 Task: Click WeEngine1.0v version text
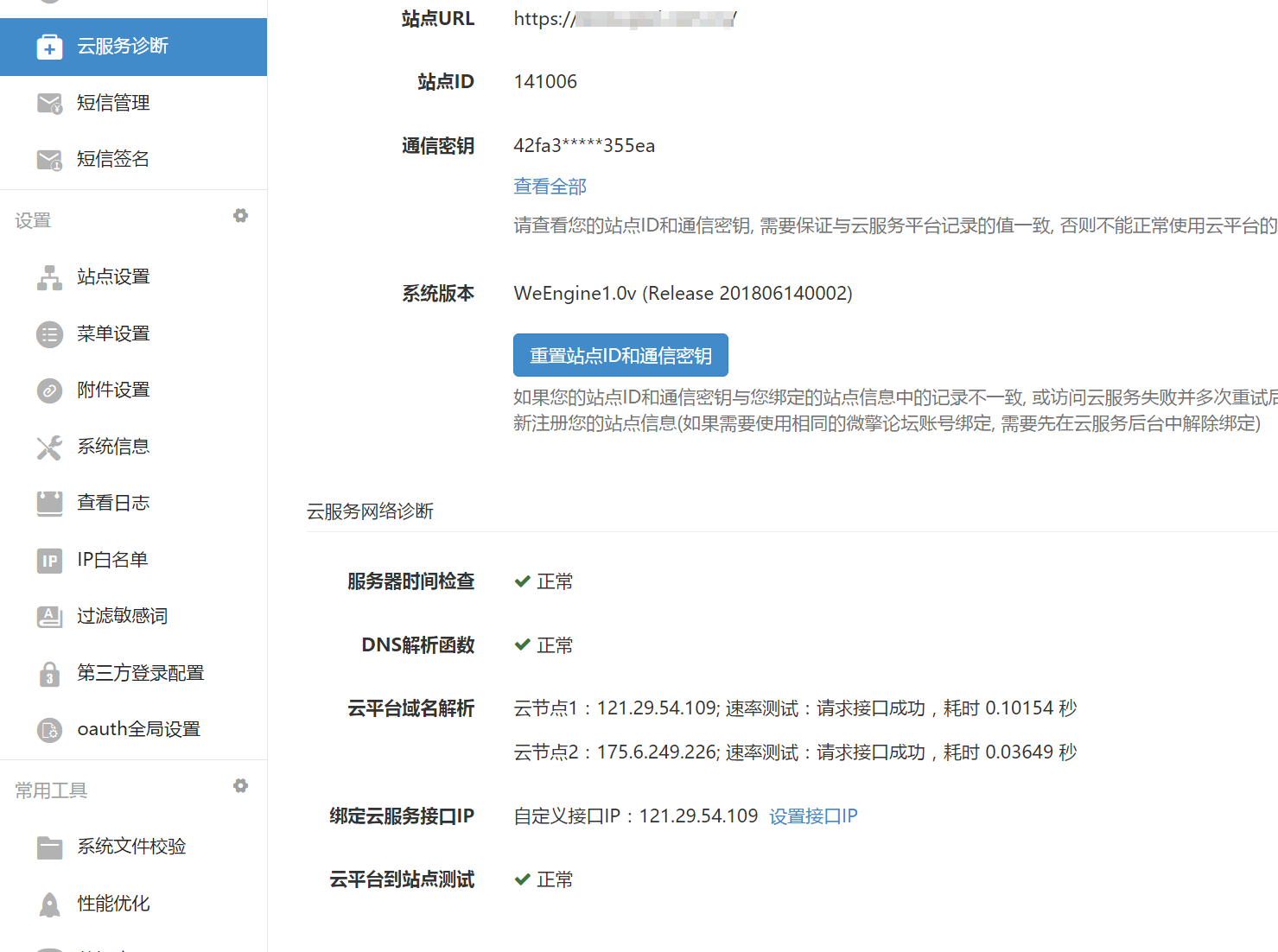[683, 294]
